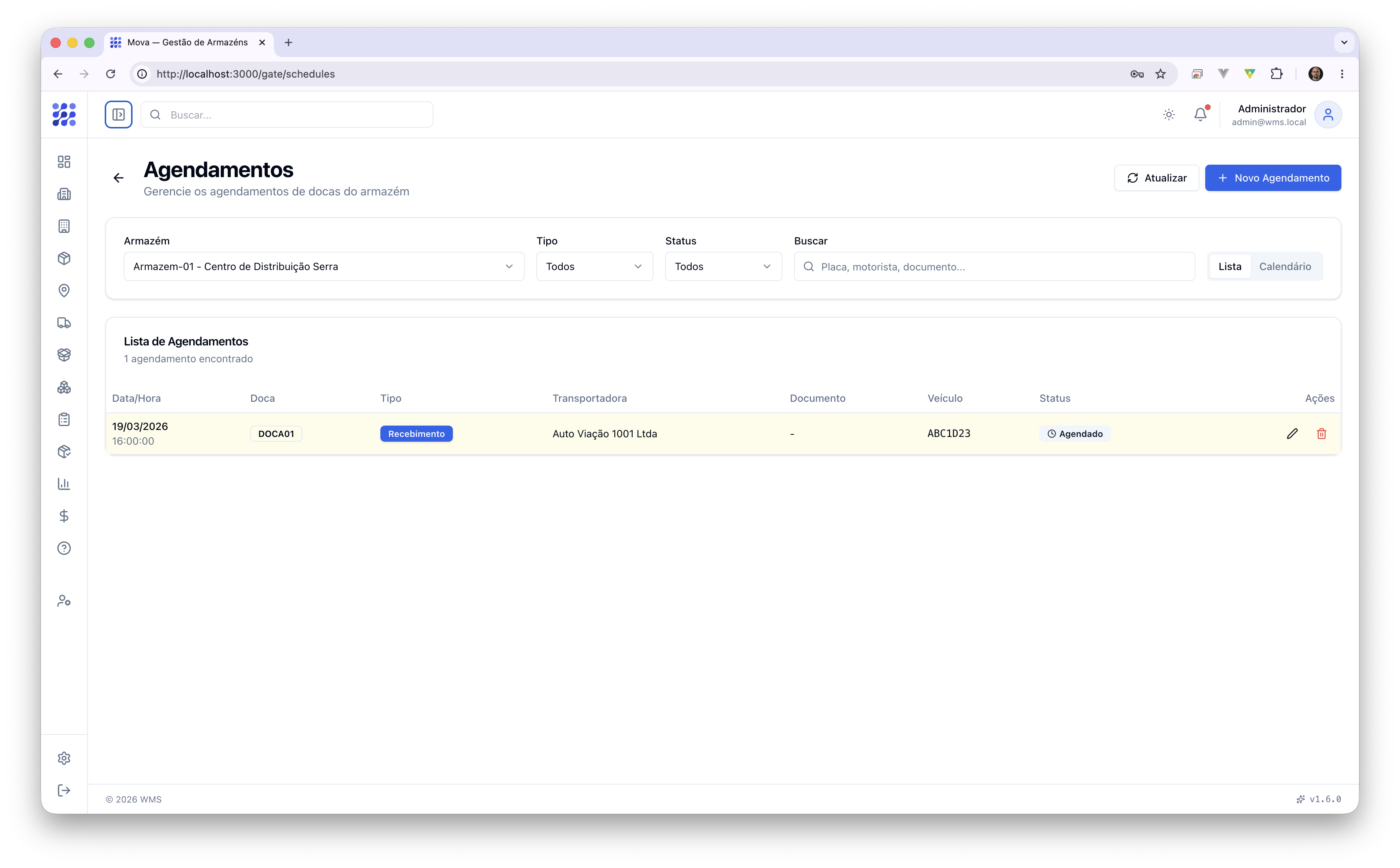Open the browser password key icon

click(1136, 74)
